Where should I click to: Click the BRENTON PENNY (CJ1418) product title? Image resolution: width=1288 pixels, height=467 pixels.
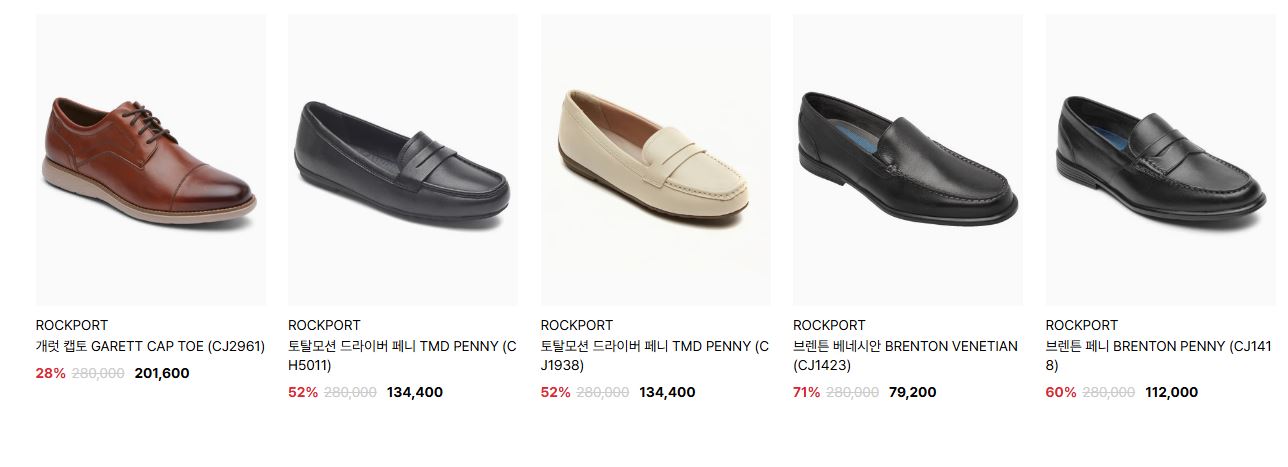tap(1159, 356)
